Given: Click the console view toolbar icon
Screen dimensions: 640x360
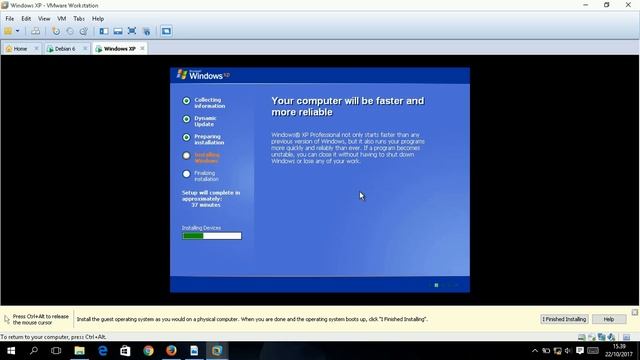Looking at the screenshot, I should point(166,31).
